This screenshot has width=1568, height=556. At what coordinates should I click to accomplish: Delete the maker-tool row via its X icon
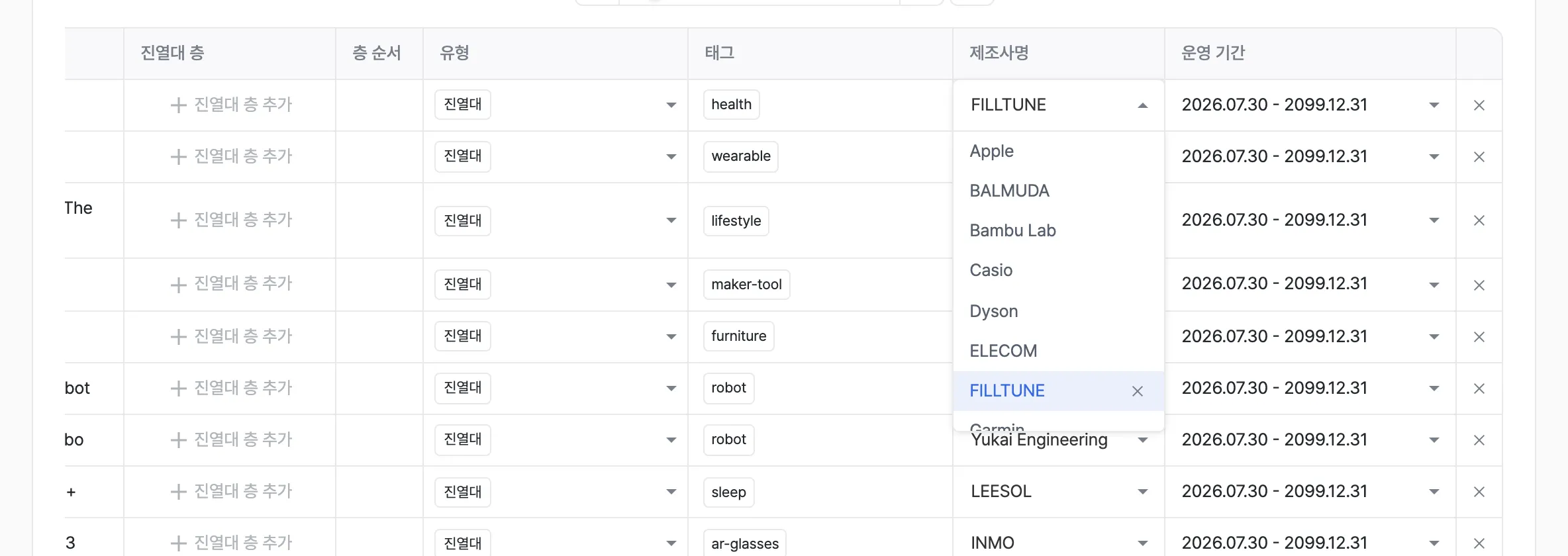coord(1479,285)
